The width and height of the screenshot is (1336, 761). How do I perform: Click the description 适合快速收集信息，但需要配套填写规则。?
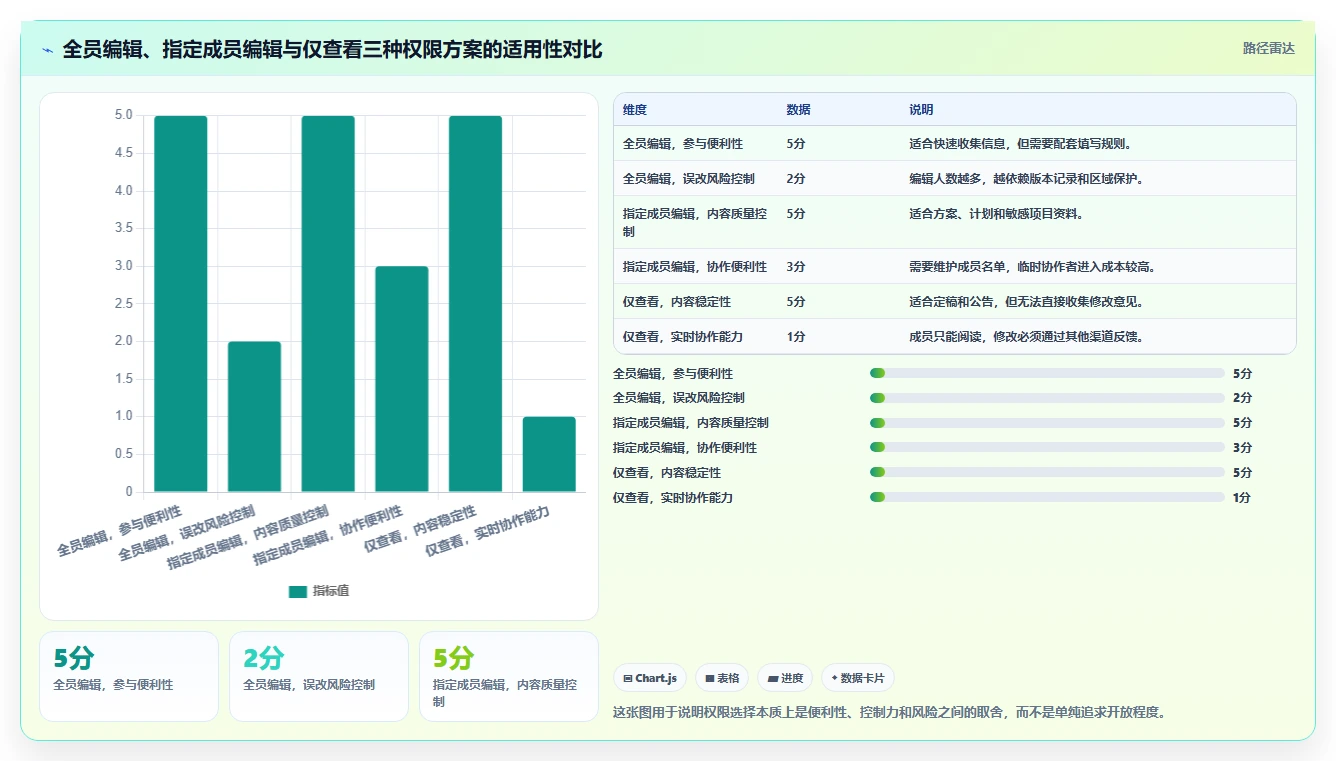tap(1021, 144)
